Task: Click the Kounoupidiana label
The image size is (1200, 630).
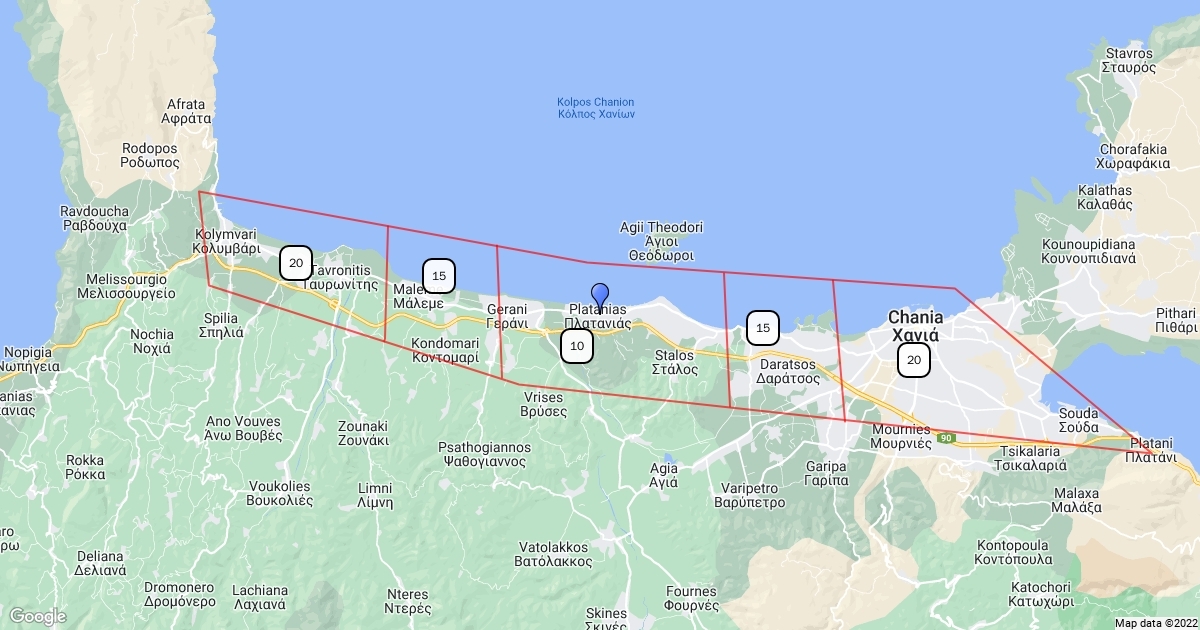Action: [1089, 251]
